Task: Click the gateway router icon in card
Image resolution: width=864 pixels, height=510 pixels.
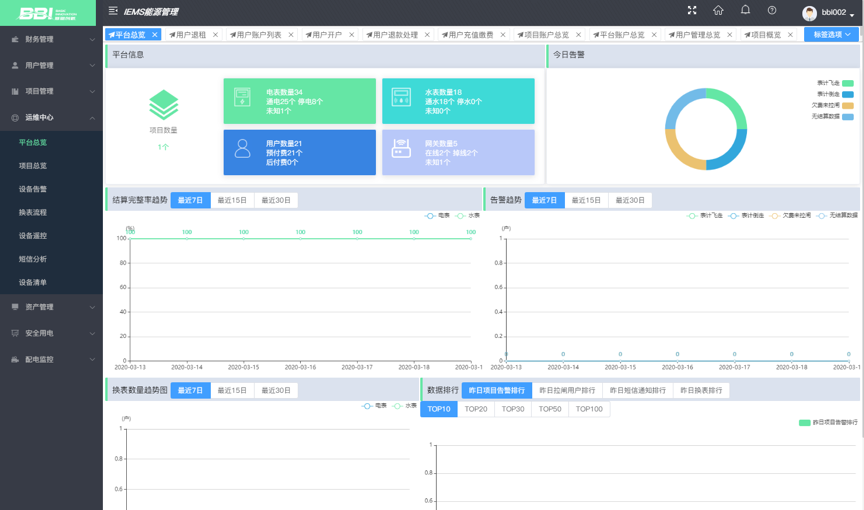Action: tap(401, 149)
